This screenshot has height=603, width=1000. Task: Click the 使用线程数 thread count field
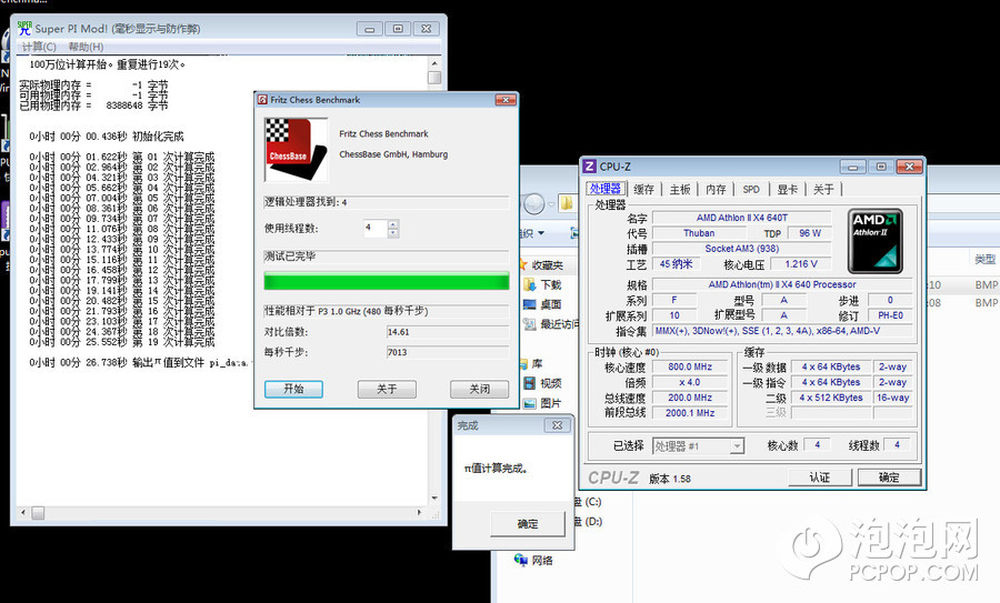tap(375, 228)
